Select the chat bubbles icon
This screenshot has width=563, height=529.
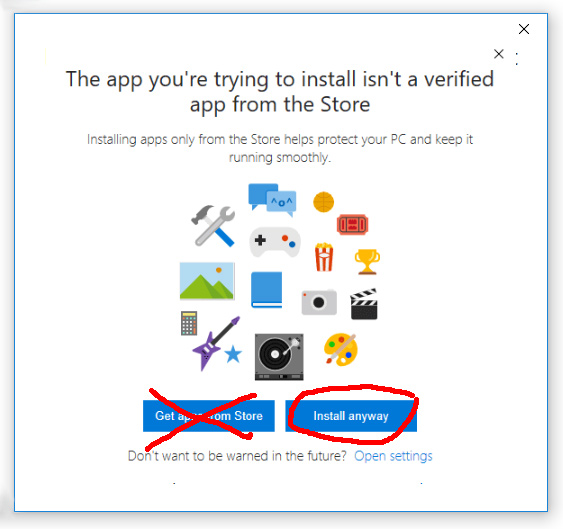click(272, 200)
